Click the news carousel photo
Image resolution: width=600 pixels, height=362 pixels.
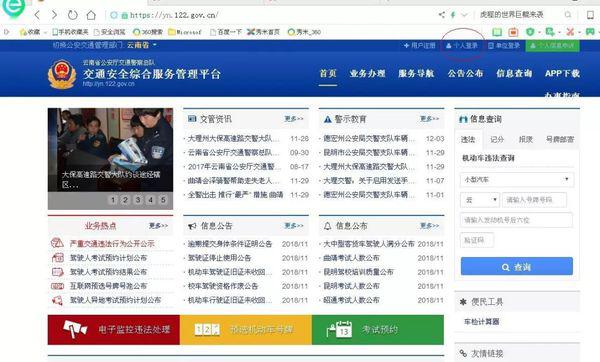110,150
